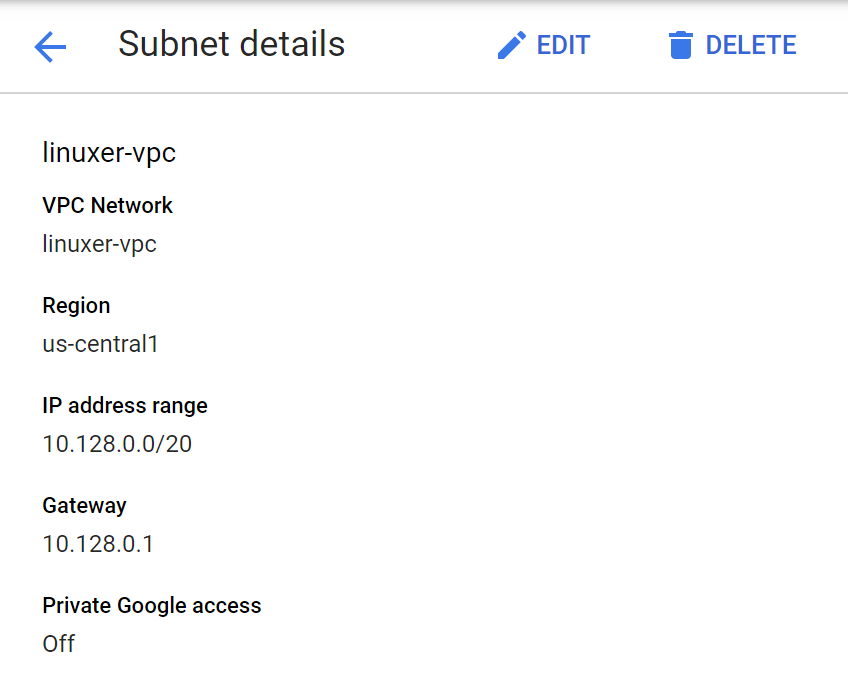Image resolution: width=848 pixels, height=678 pixels.
Task: Select the 10.128.0.1 gateway address
Action: click(98, 544)
